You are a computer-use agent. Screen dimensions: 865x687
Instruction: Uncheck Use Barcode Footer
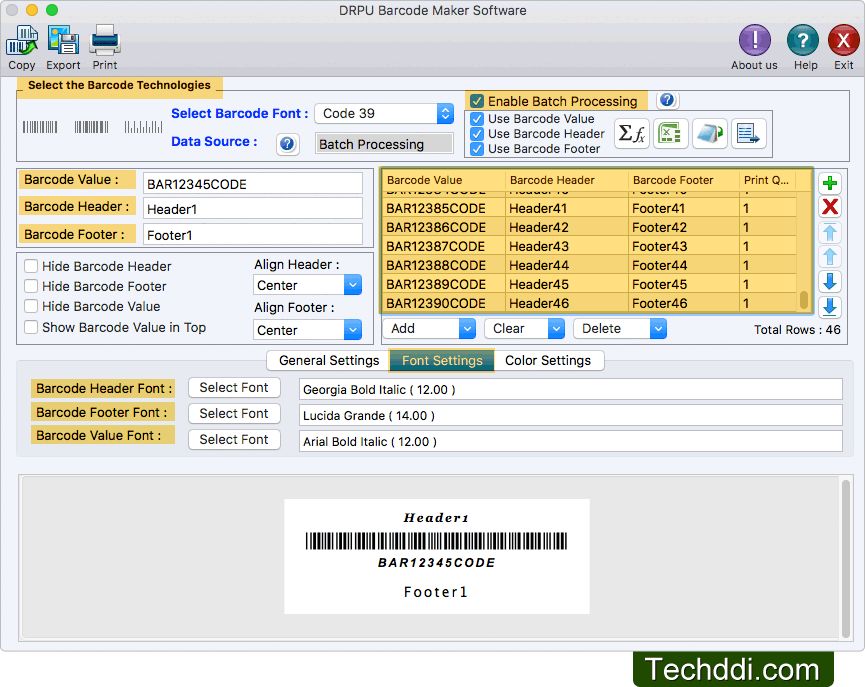click(477, 149)
